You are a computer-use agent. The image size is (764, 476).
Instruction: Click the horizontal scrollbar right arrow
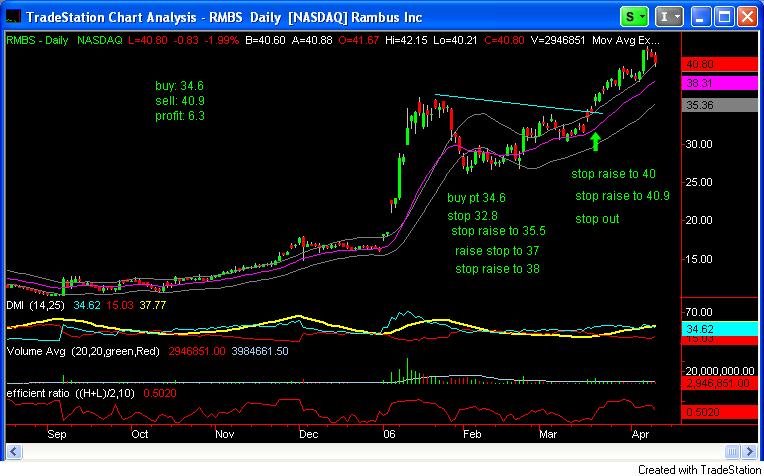point(750,451)
